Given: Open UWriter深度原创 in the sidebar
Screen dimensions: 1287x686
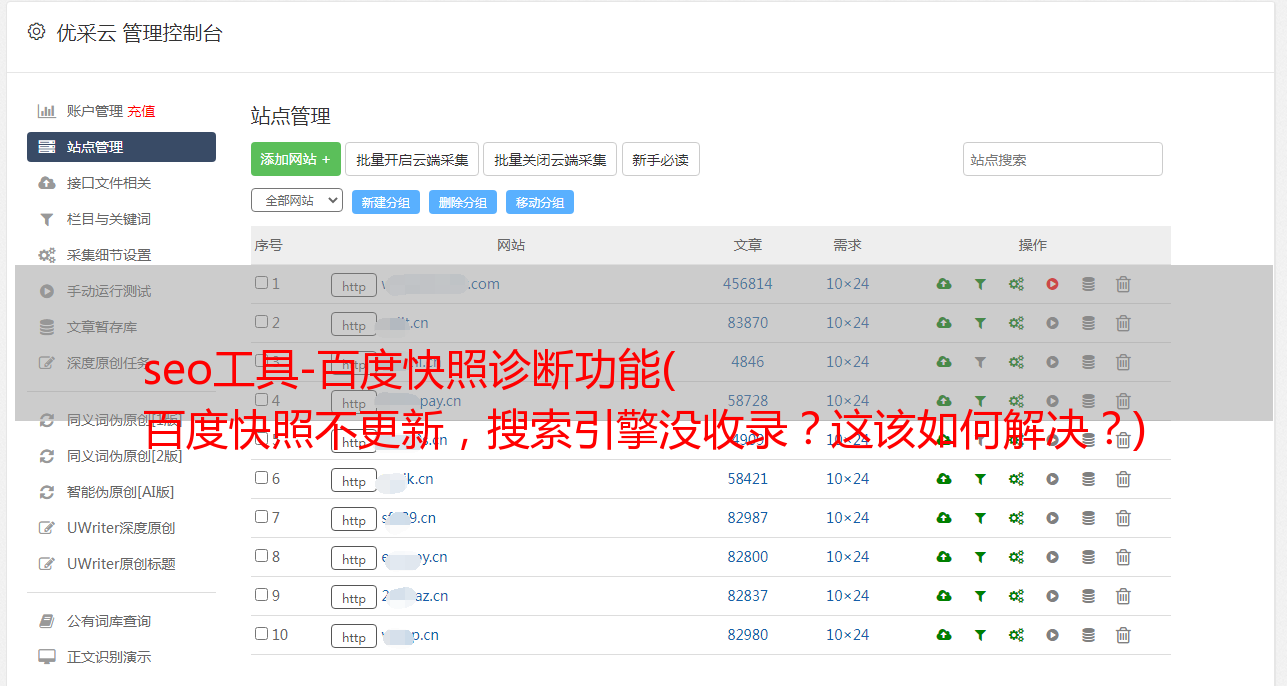Looking at the screenshot, I should point(121,528).
